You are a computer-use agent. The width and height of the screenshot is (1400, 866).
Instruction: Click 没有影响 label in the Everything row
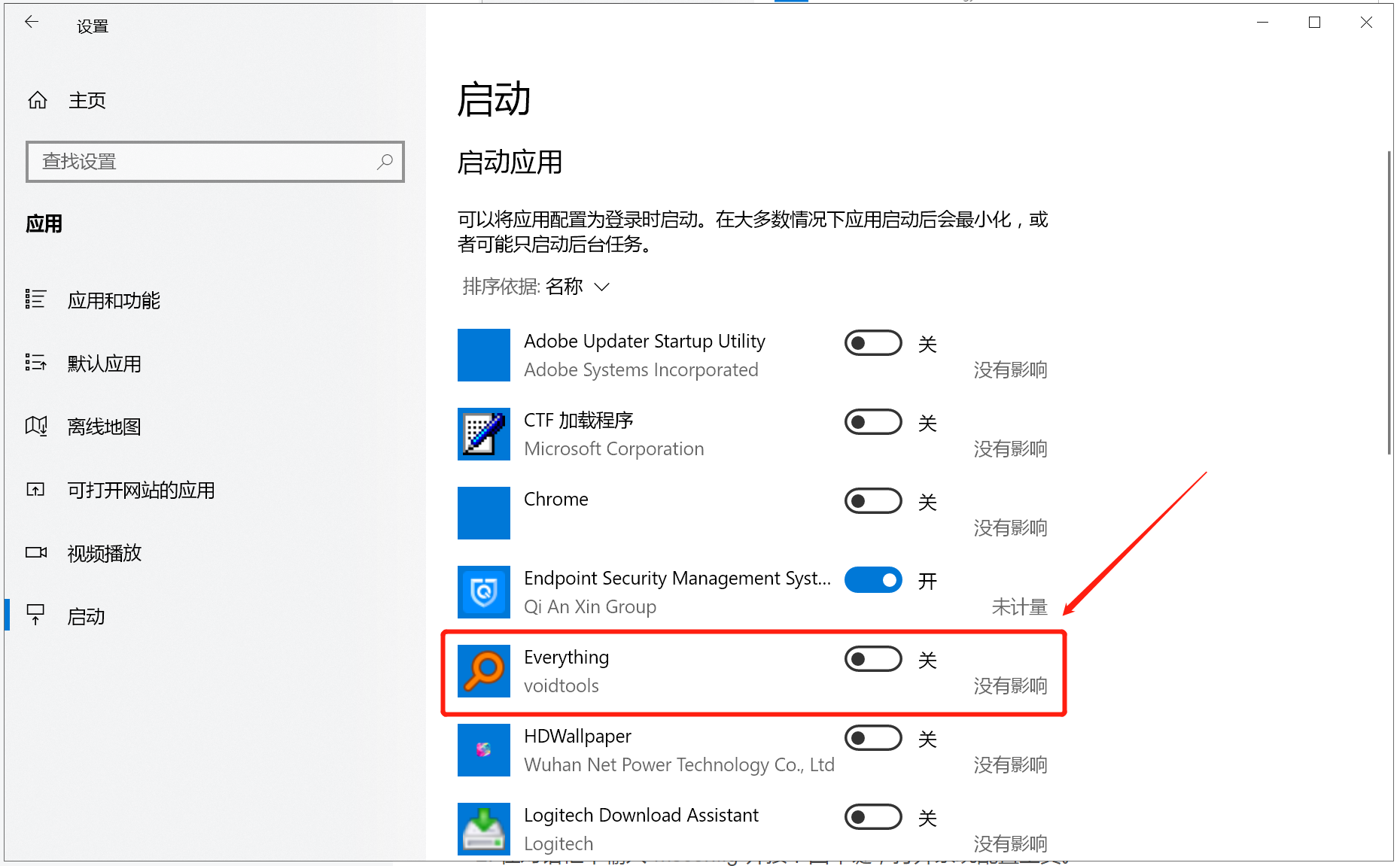point(1011,686)
